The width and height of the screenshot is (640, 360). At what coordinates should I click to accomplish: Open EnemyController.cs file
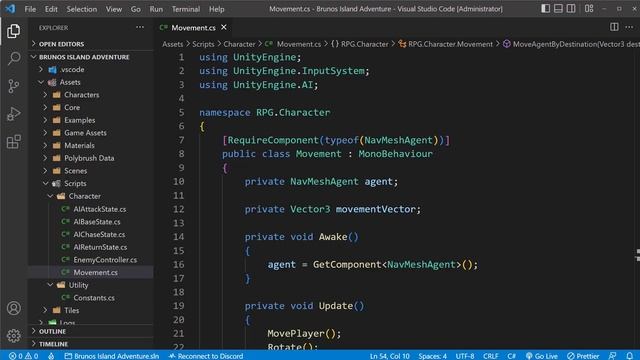(91, 260)
